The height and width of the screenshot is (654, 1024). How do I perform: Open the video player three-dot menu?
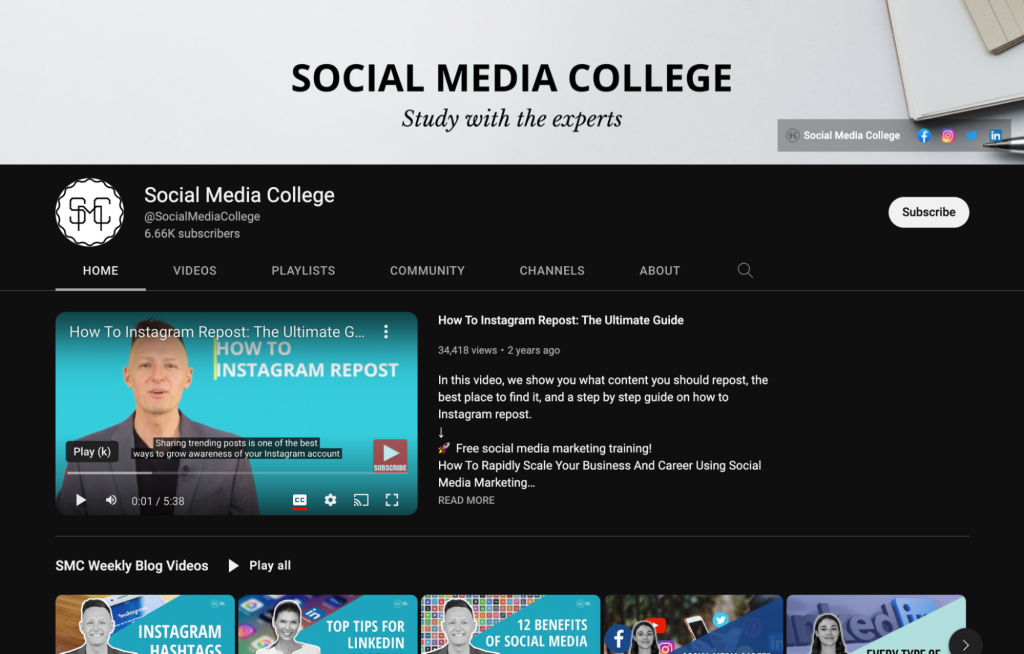pos(386,332)
